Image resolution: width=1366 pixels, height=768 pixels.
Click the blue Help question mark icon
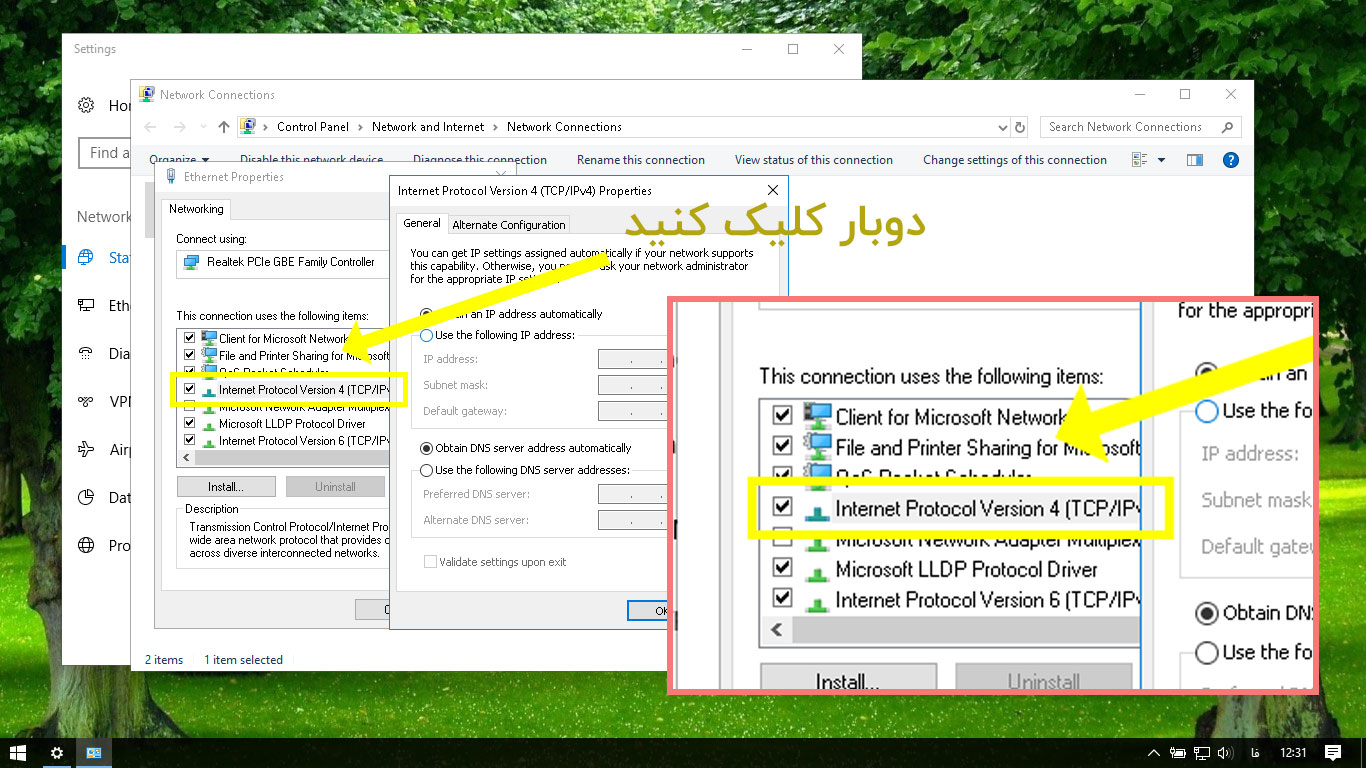click(1231, 160)
